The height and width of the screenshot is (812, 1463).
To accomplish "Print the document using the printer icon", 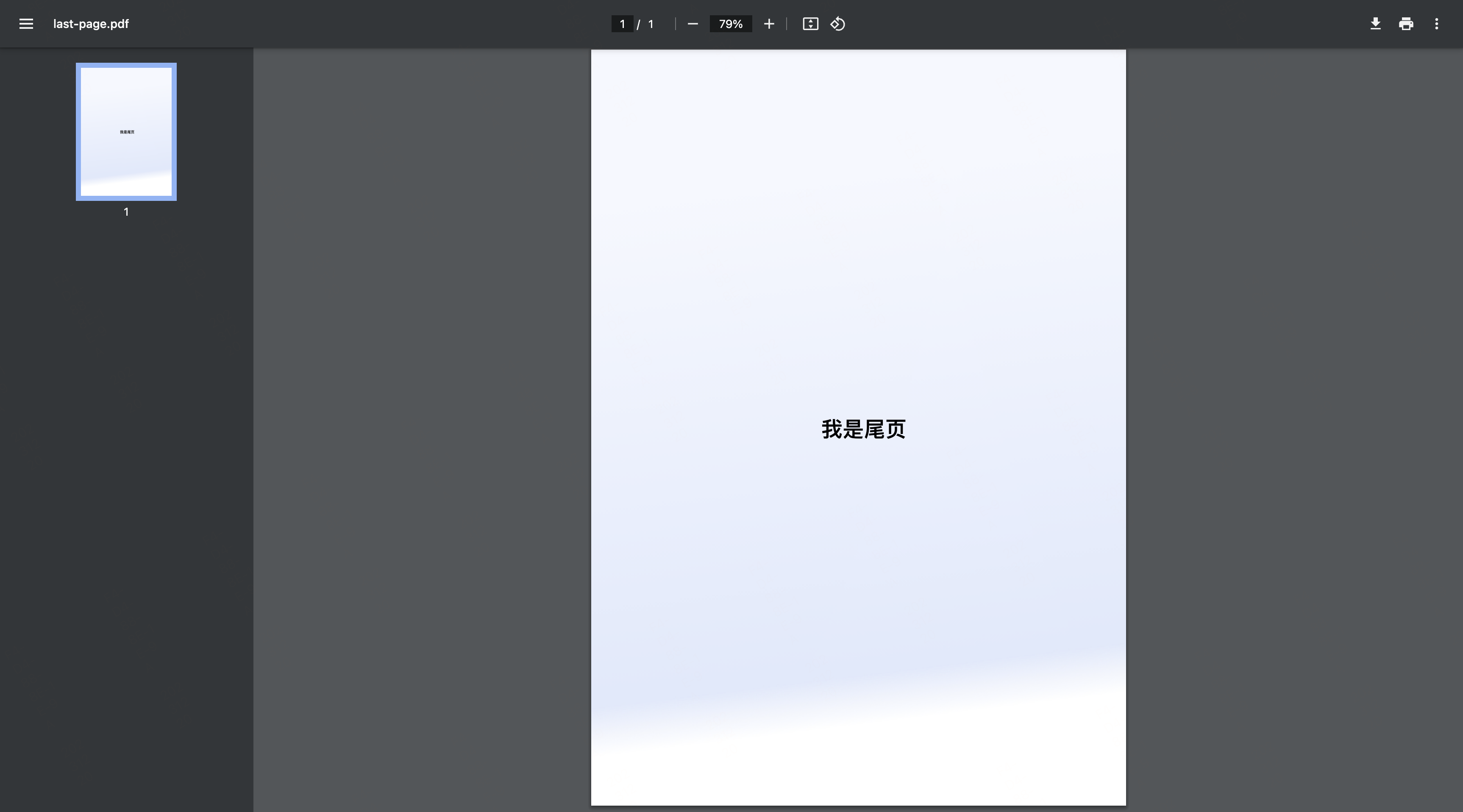I will coord(1406,24).
